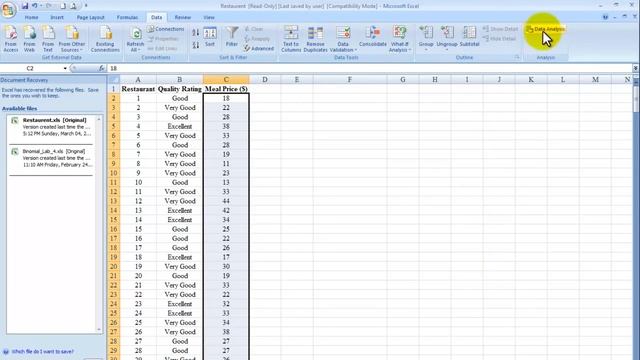Image resolution: width=640 pixels, height=360 pixels.
Task: Expand the Ungroup dropdown arrow
Action: (x=447, y=50)
